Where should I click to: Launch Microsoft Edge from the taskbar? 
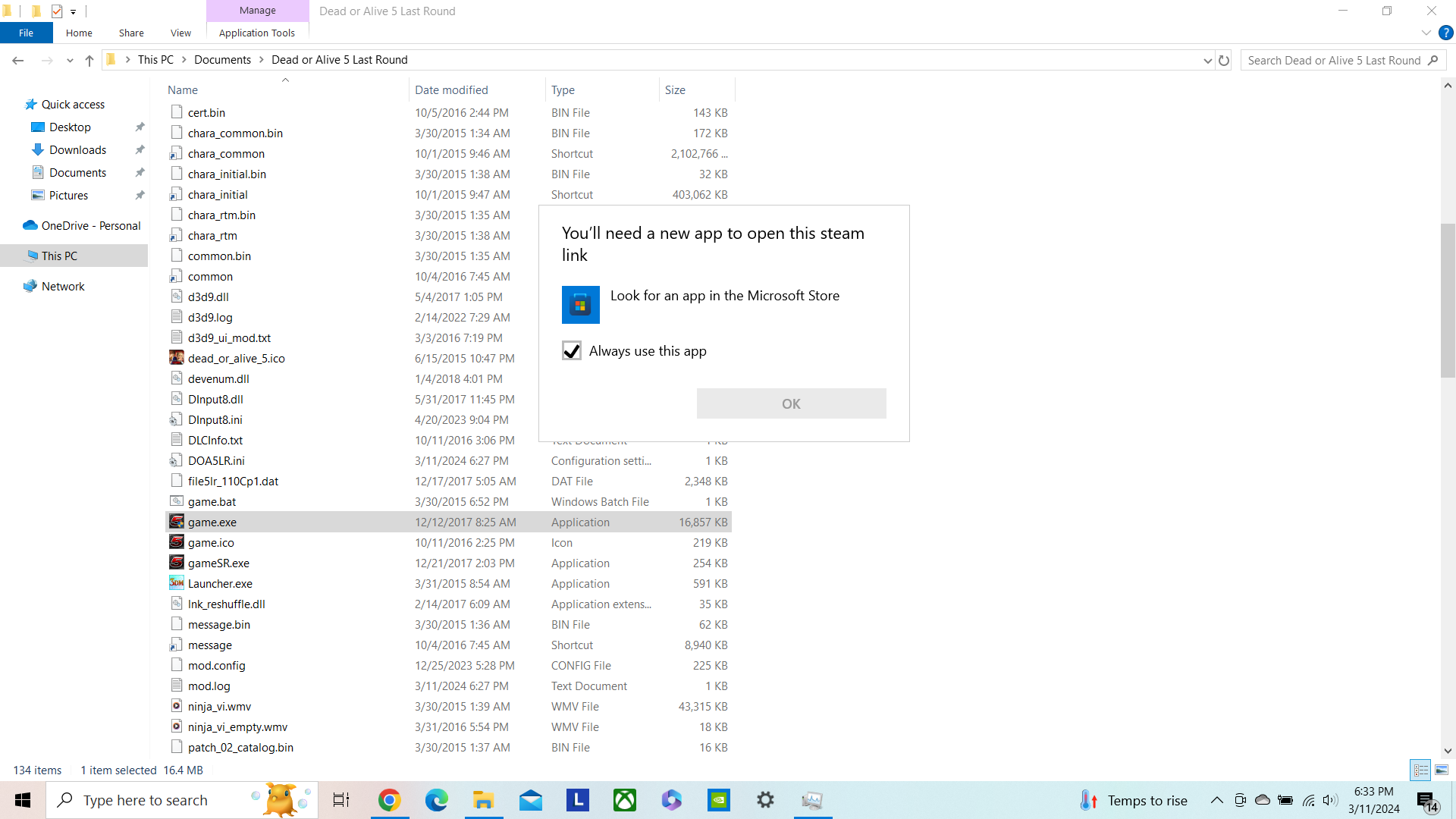436,800
